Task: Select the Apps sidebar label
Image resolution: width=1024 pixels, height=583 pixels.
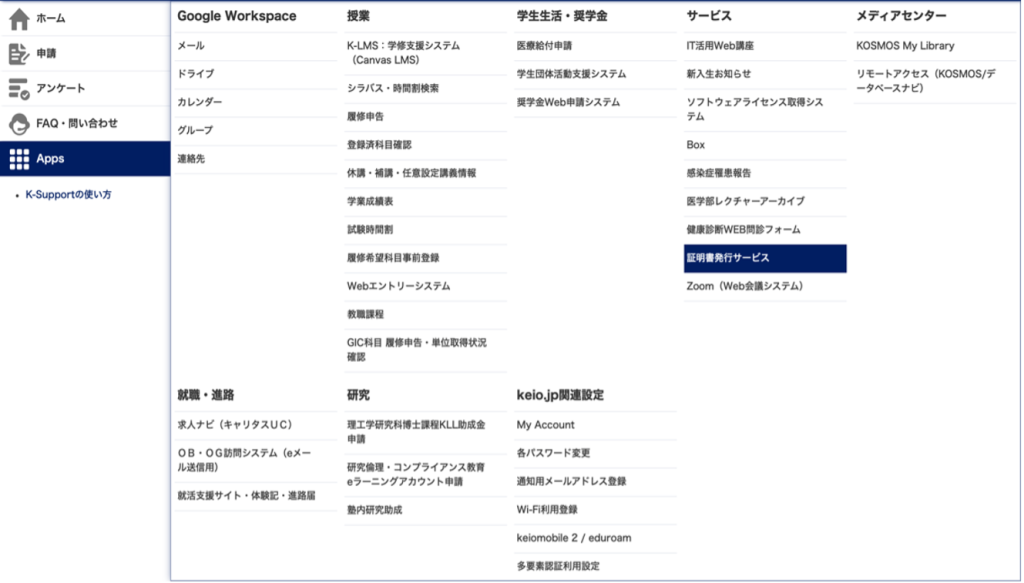Action: point(50,159)
